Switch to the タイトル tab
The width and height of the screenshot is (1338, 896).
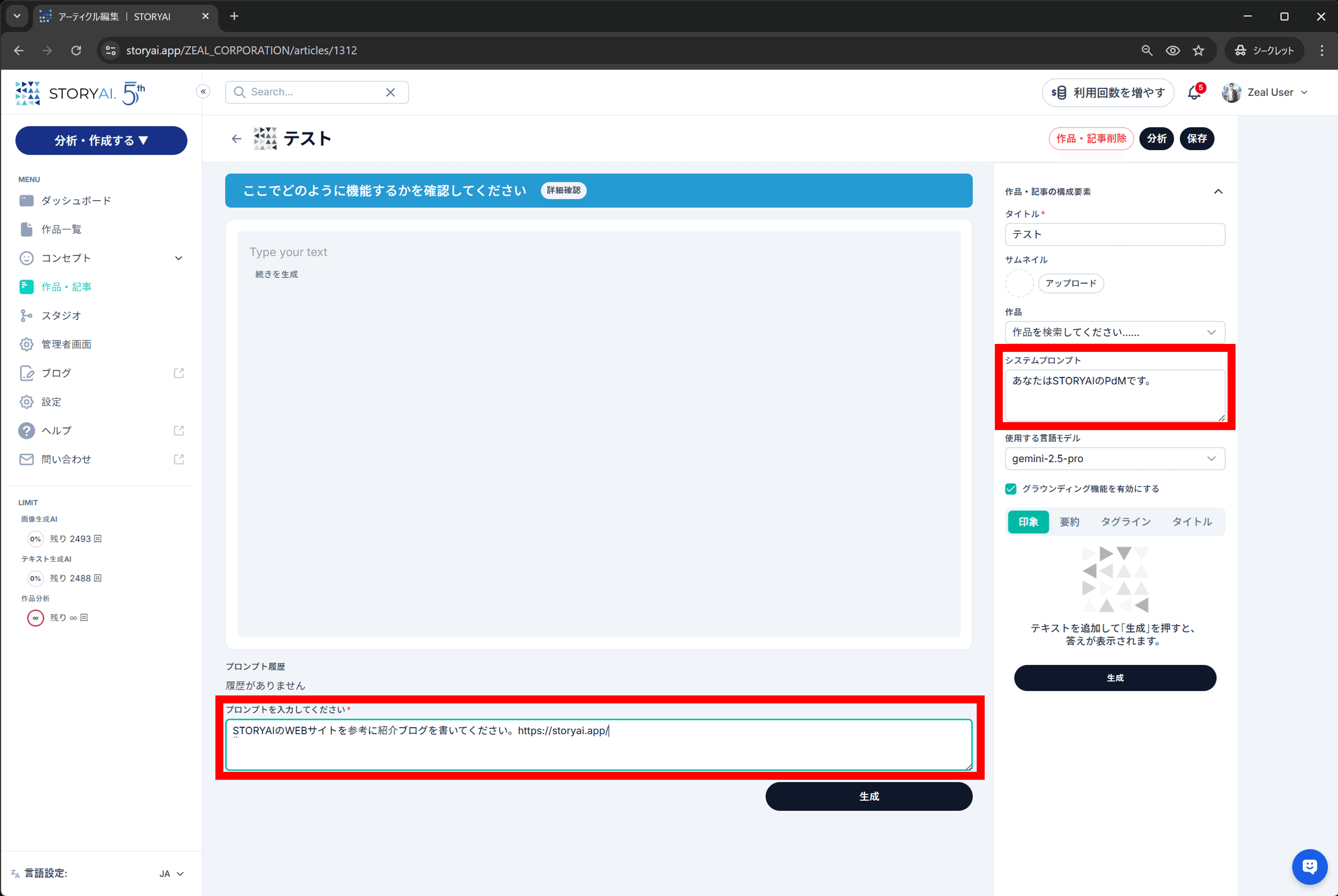pos(1192,522)
